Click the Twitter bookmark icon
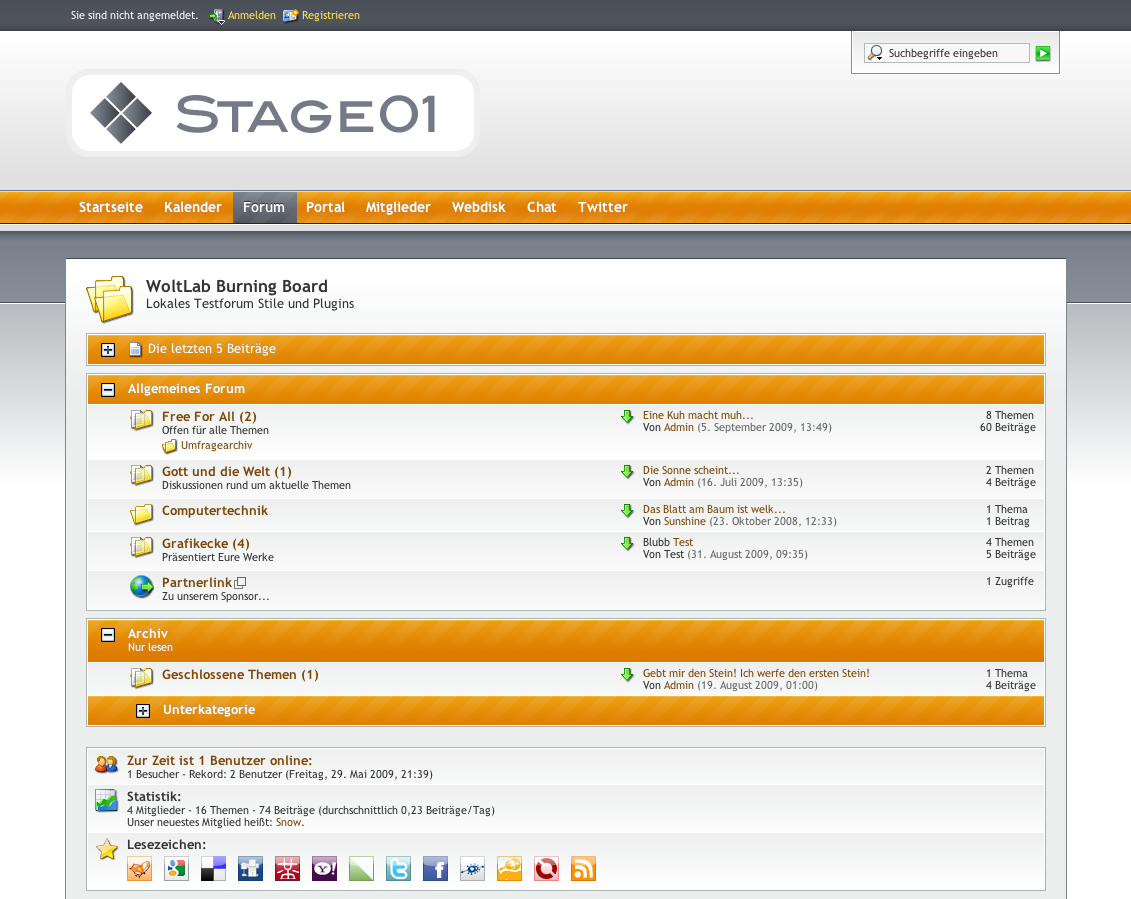Viewport: 1131px width, 899px height. (398, 869)
